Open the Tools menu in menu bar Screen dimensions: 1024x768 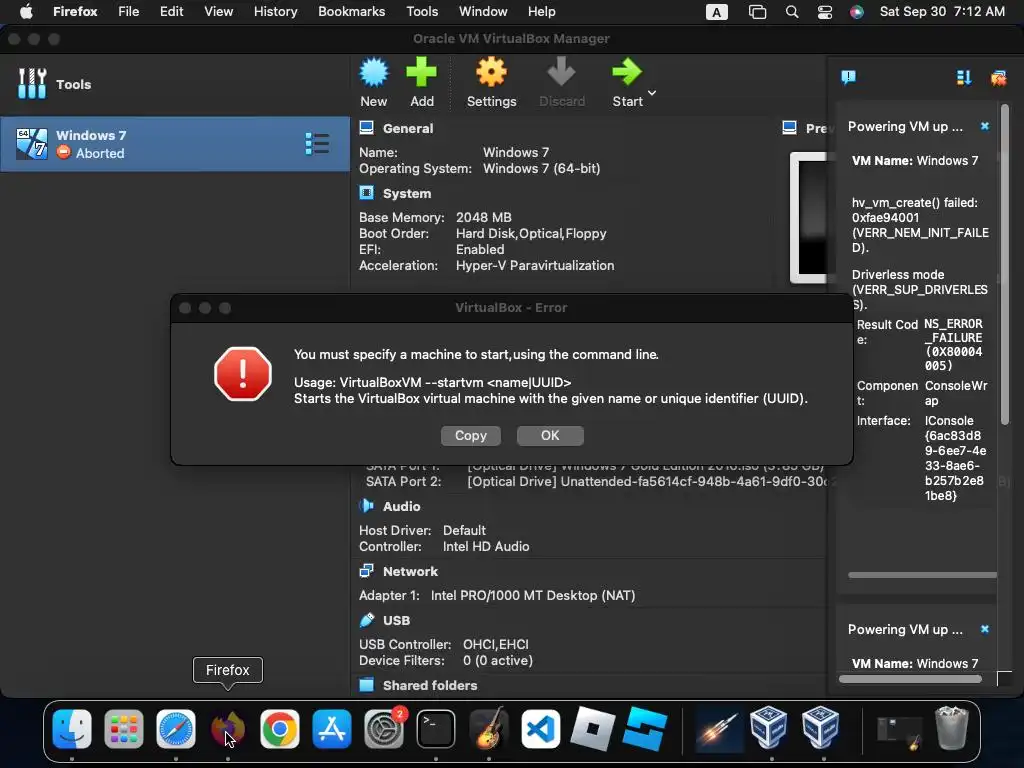pyautogui.click(x=422, y=12)
